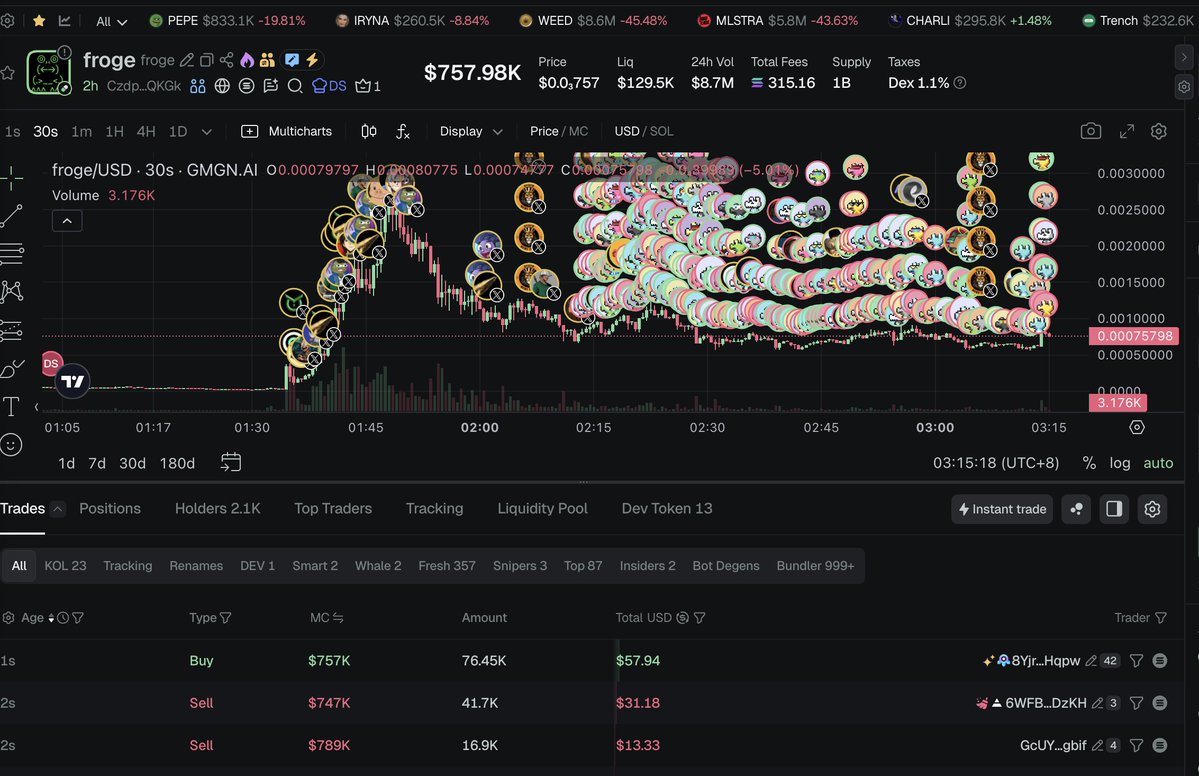Collapse the chart legend with caret
1199x776 pixels.
pos(67,221)
